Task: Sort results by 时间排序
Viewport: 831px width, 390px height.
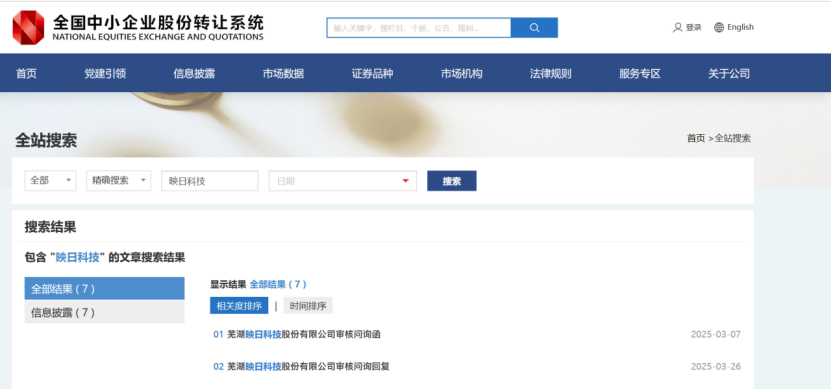Action: pyautogui.click(x=308, y=306)
